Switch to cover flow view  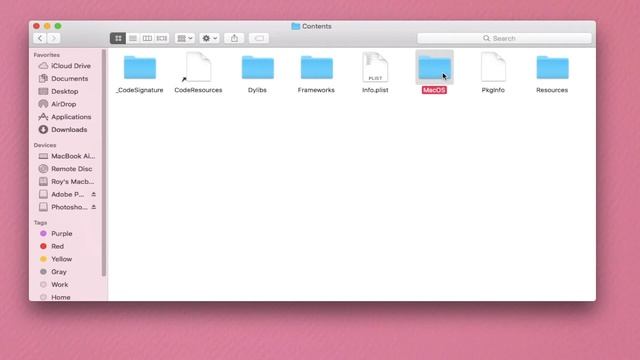tap(162, 38)
